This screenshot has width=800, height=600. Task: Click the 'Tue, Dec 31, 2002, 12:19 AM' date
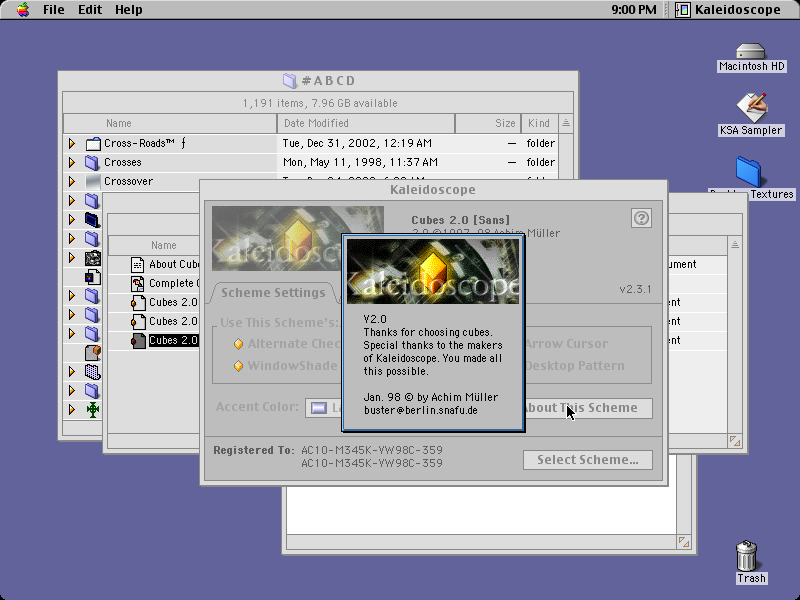pos(357,143)
